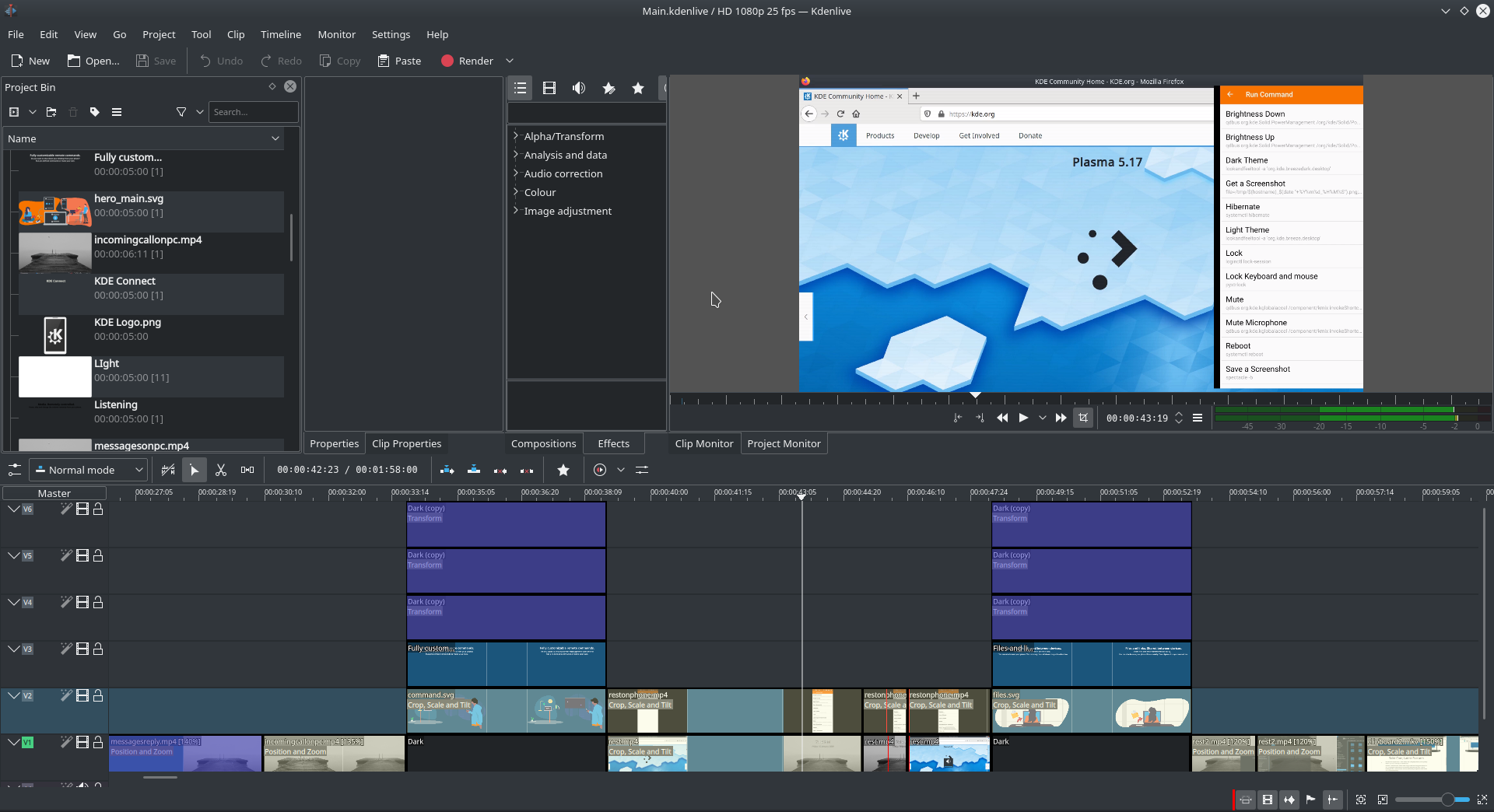Viewport: 1494px width, 812px height.
Task: Click the New button
Action: coord(30,61)
